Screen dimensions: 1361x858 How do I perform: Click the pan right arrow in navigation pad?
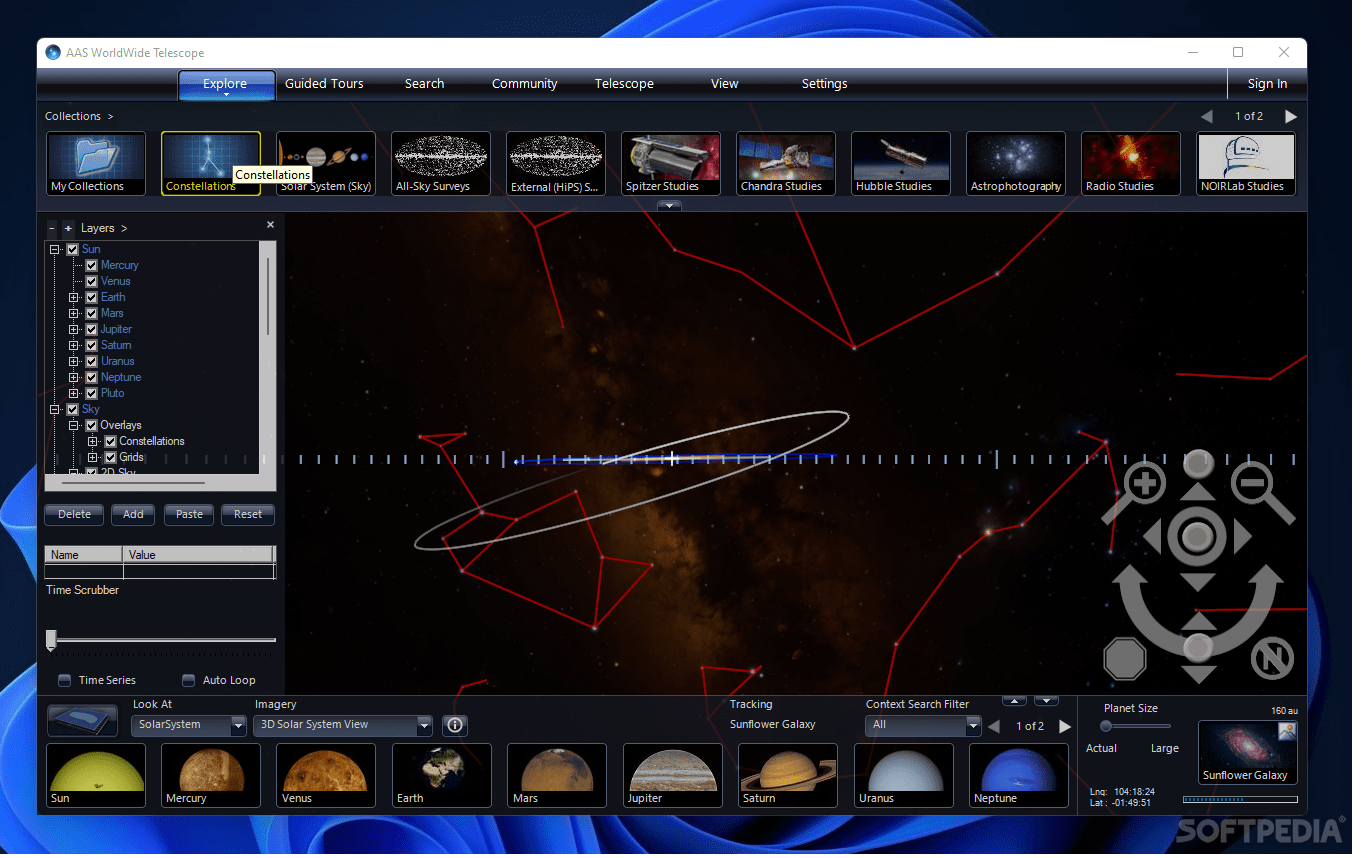[1243, 537]
